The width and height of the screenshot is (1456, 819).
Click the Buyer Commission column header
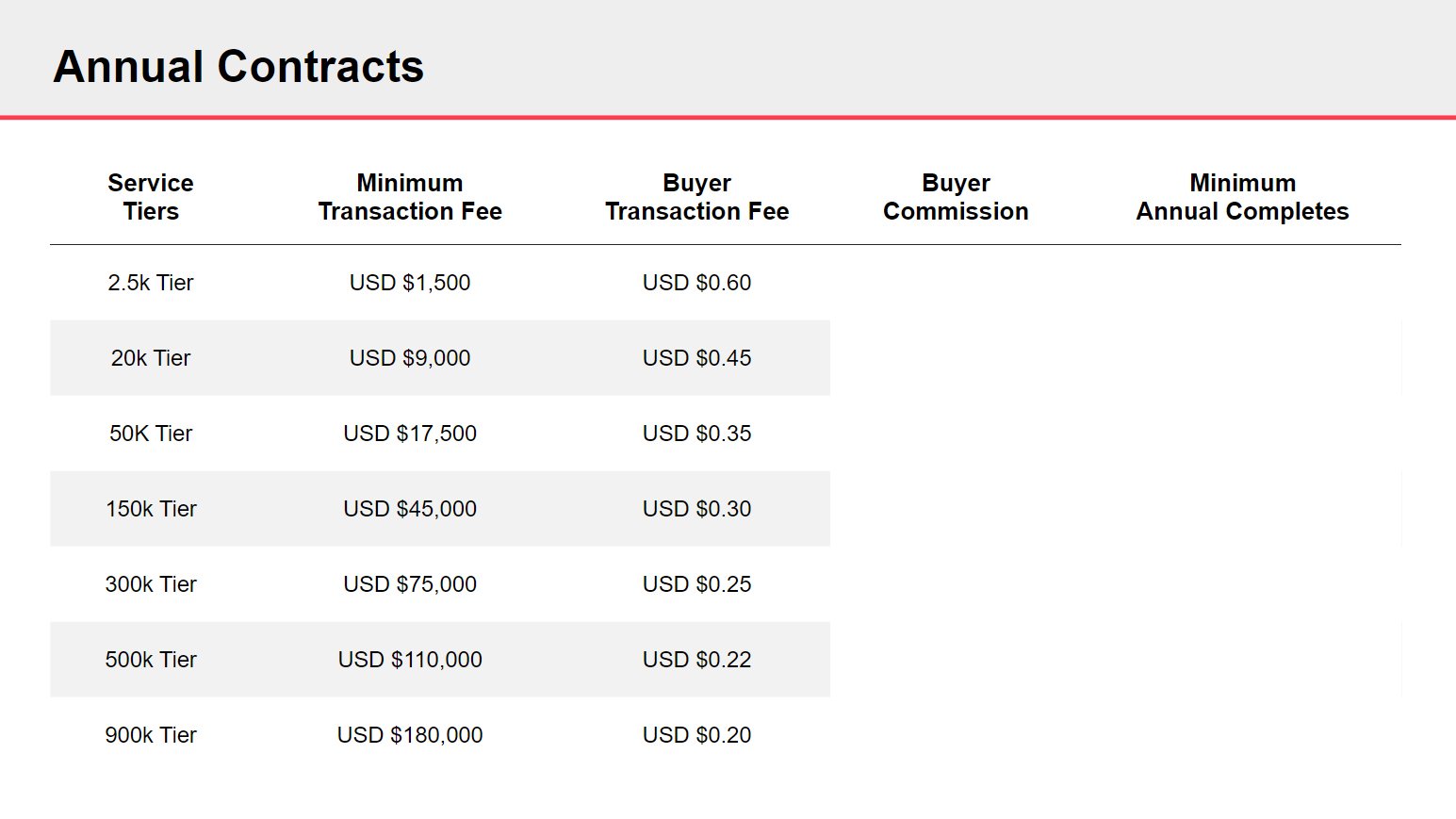956,197
